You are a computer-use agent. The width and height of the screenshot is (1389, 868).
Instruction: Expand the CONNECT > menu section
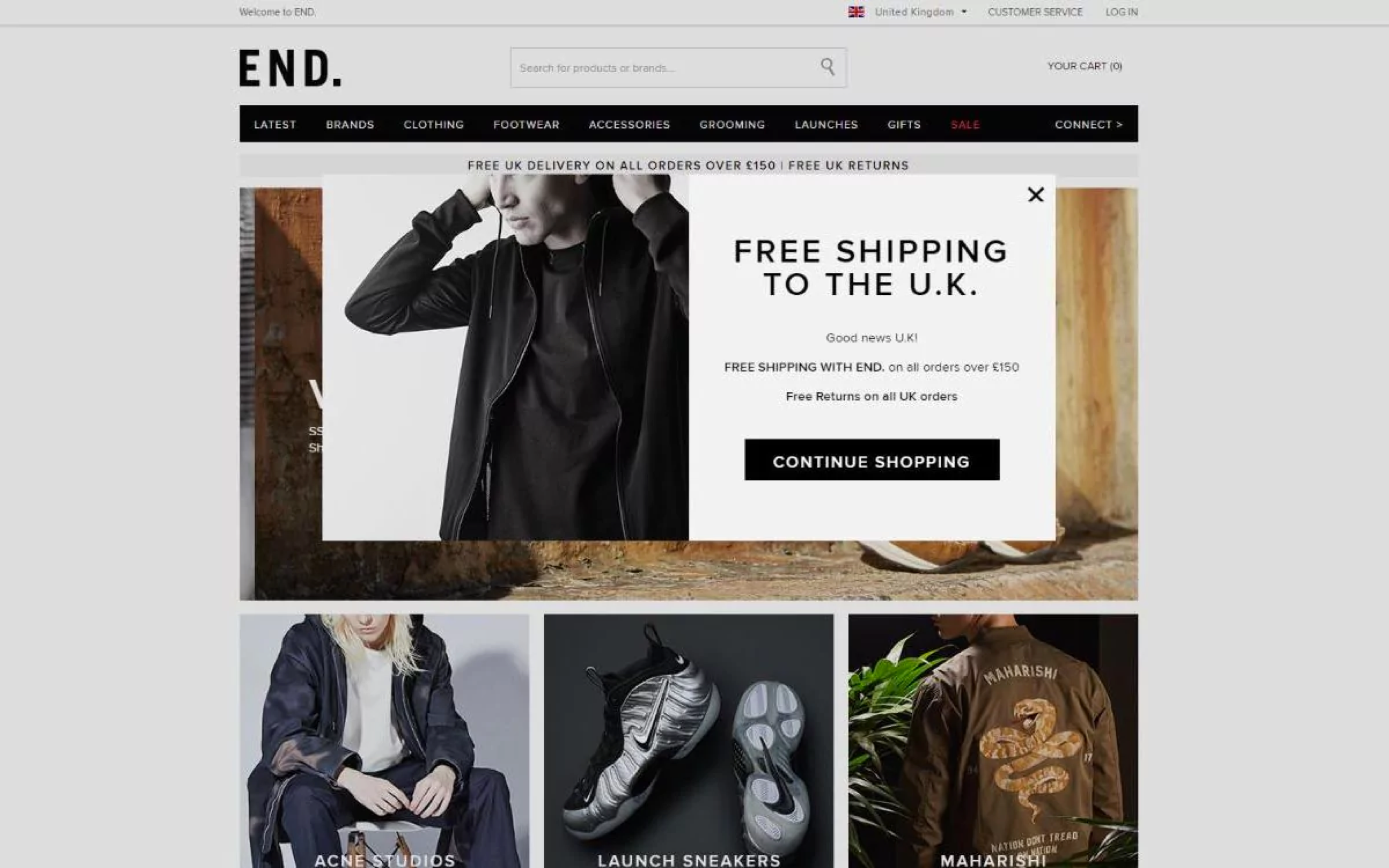[x=1089, y=124]
